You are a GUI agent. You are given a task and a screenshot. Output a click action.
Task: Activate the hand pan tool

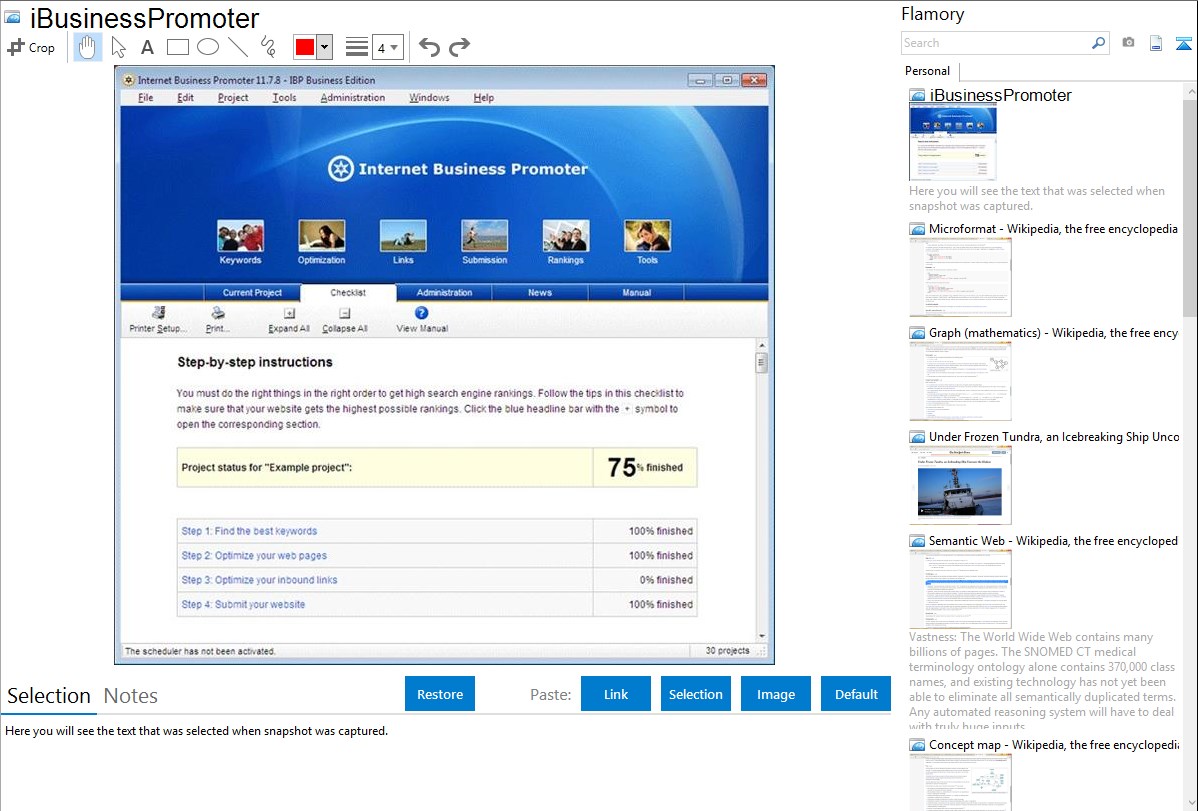click(87, 47)
